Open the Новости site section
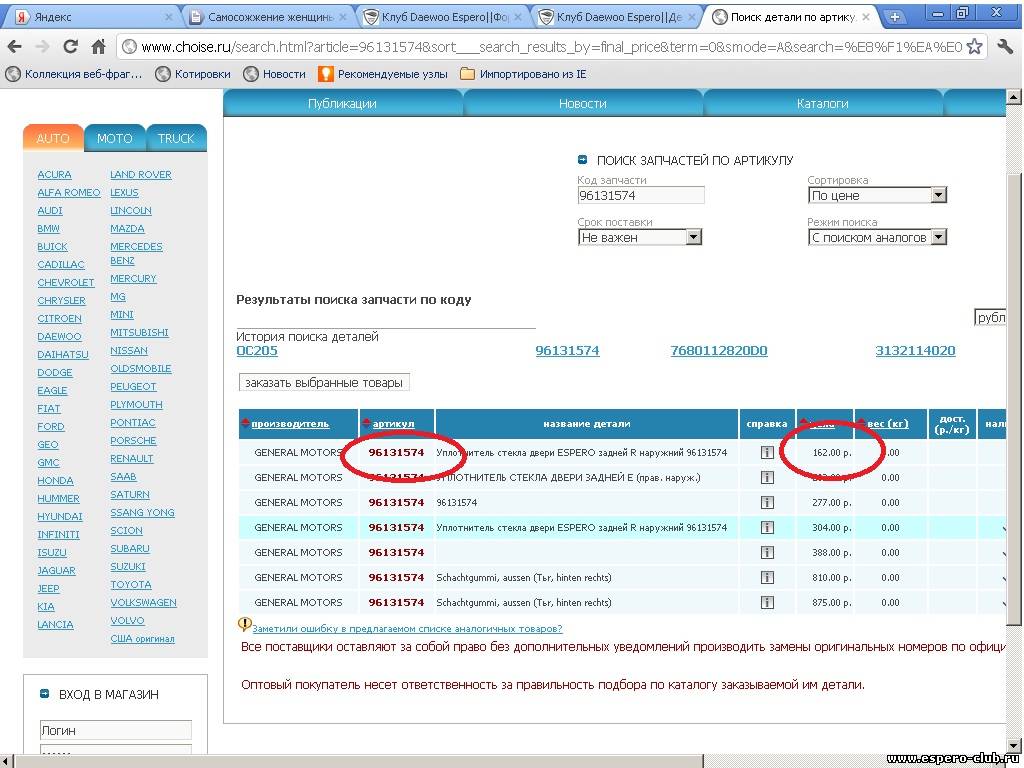1024x768 pixels. 583,103
